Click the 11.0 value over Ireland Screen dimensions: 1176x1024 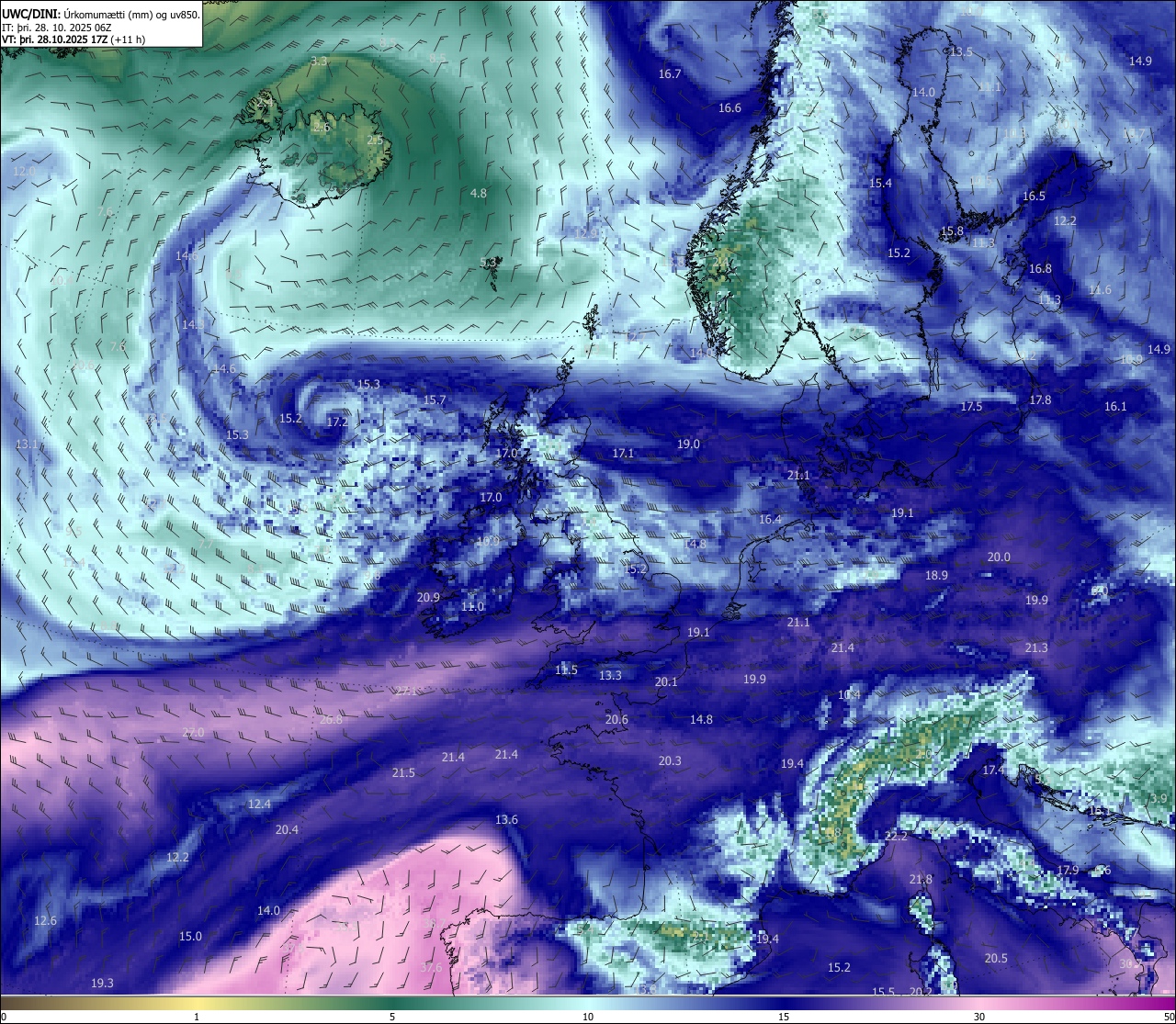coord(472,607)
